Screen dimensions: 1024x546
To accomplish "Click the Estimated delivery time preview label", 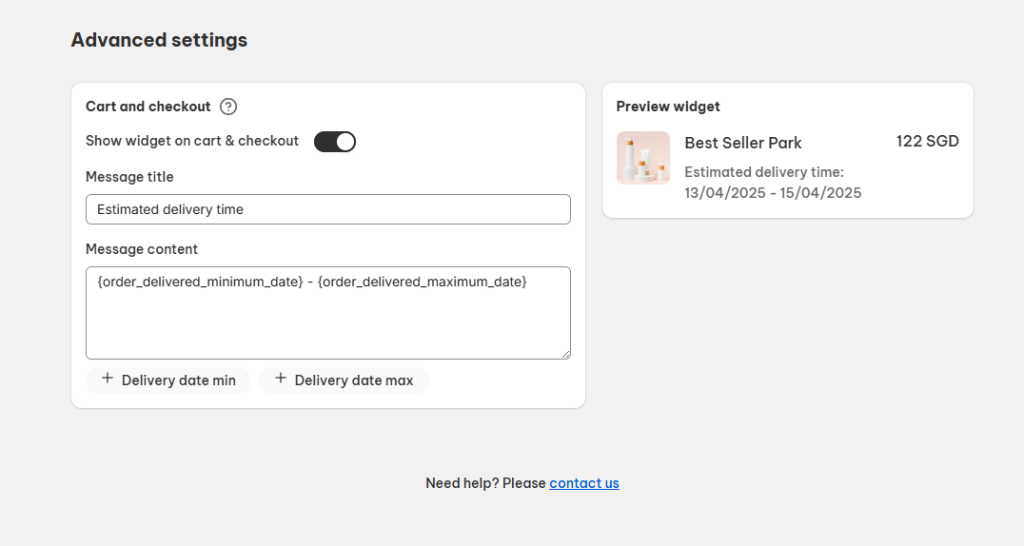I will (764, 172).
